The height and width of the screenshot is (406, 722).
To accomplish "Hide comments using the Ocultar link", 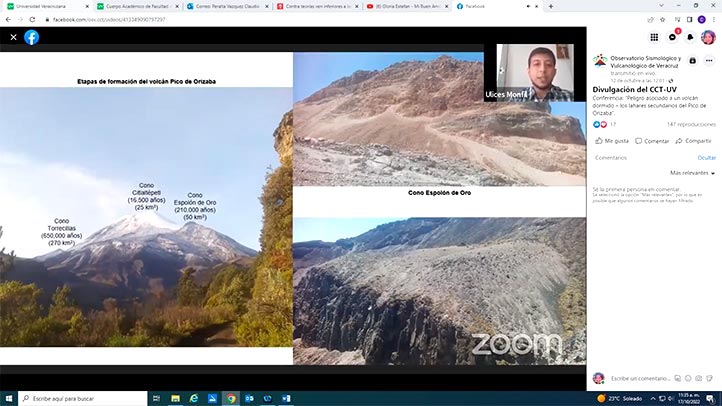I will [706, 158].
